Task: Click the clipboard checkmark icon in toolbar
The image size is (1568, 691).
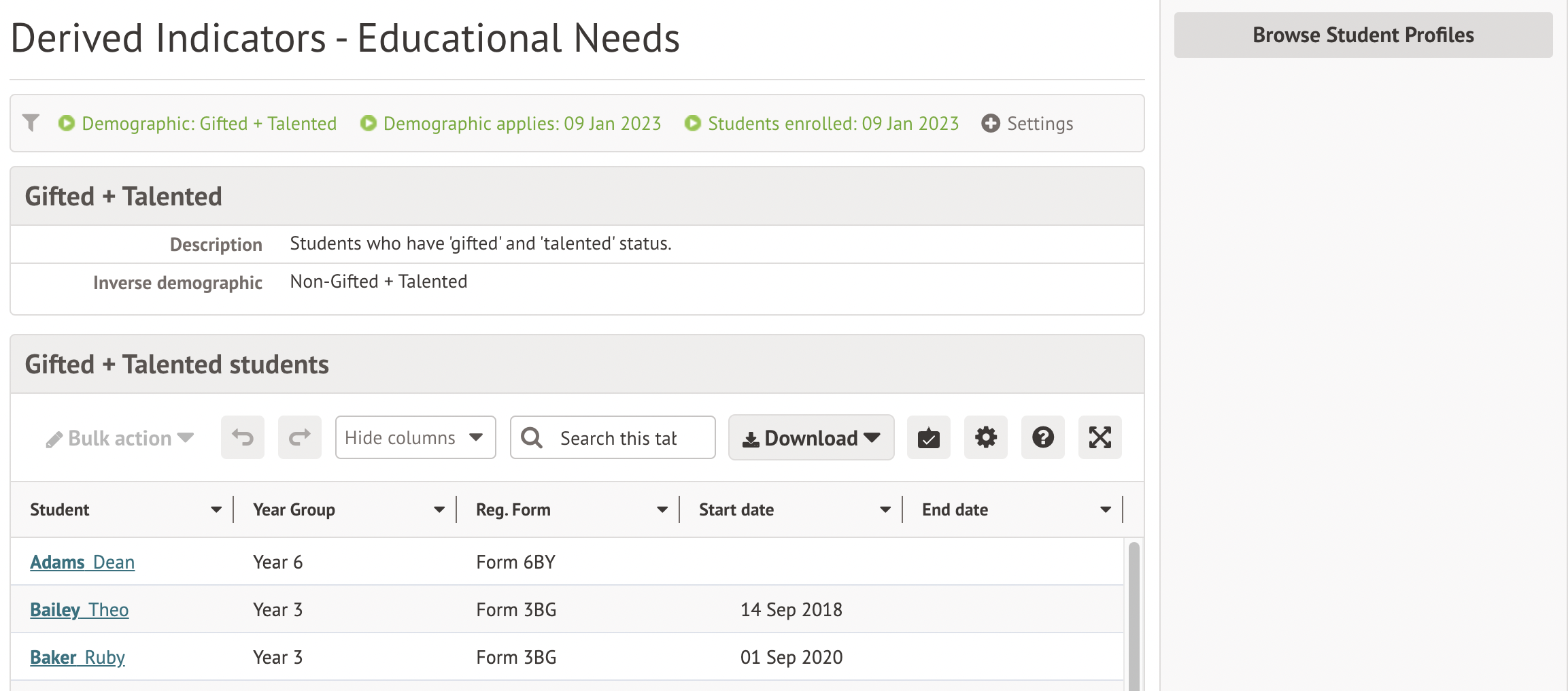Action: click(928, 437)
